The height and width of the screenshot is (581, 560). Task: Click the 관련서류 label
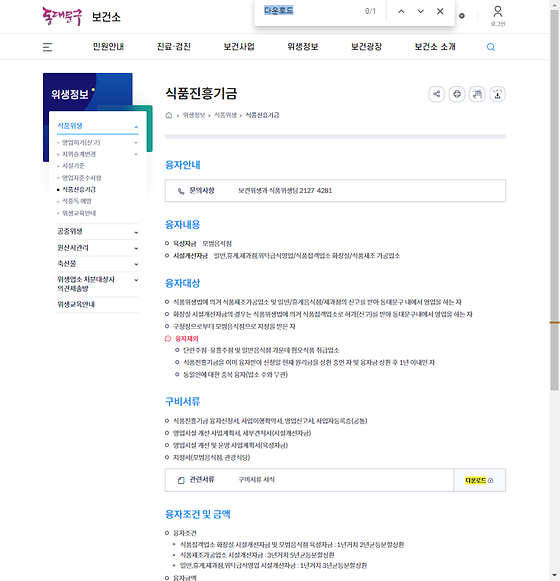pos(202,479)
